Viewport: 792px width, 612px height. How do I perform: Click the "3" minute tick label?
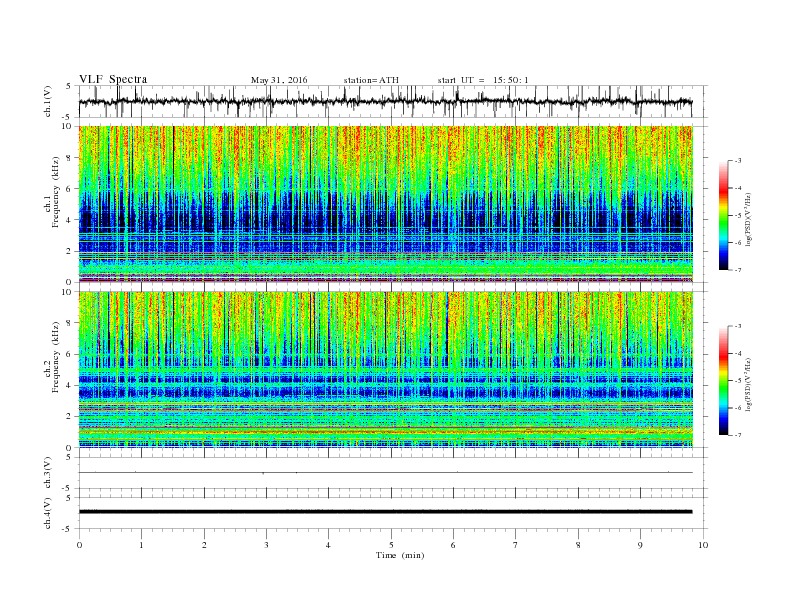tap(266, 545)
